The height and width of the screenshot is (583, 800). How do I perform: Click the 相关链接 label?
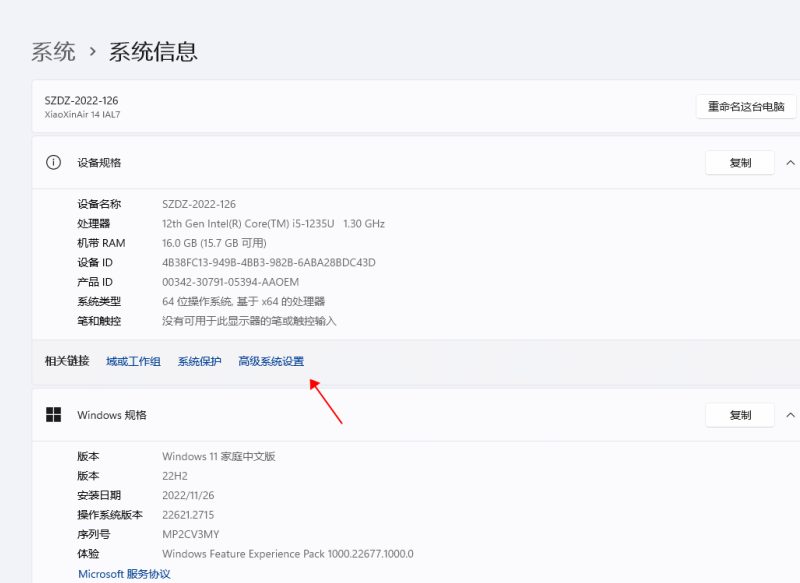point(67,361)
